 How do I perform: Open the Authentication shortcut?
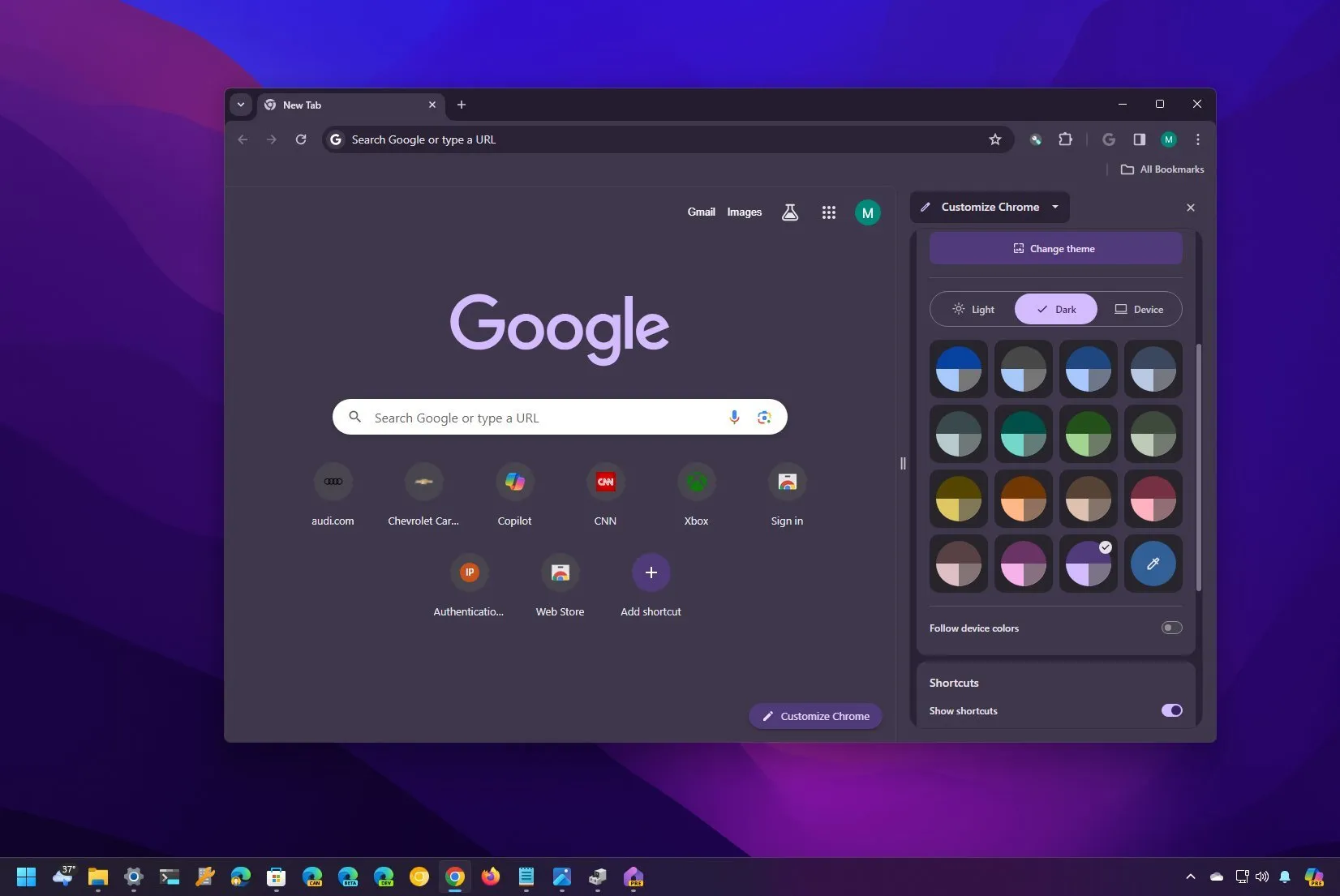point(469,585)
